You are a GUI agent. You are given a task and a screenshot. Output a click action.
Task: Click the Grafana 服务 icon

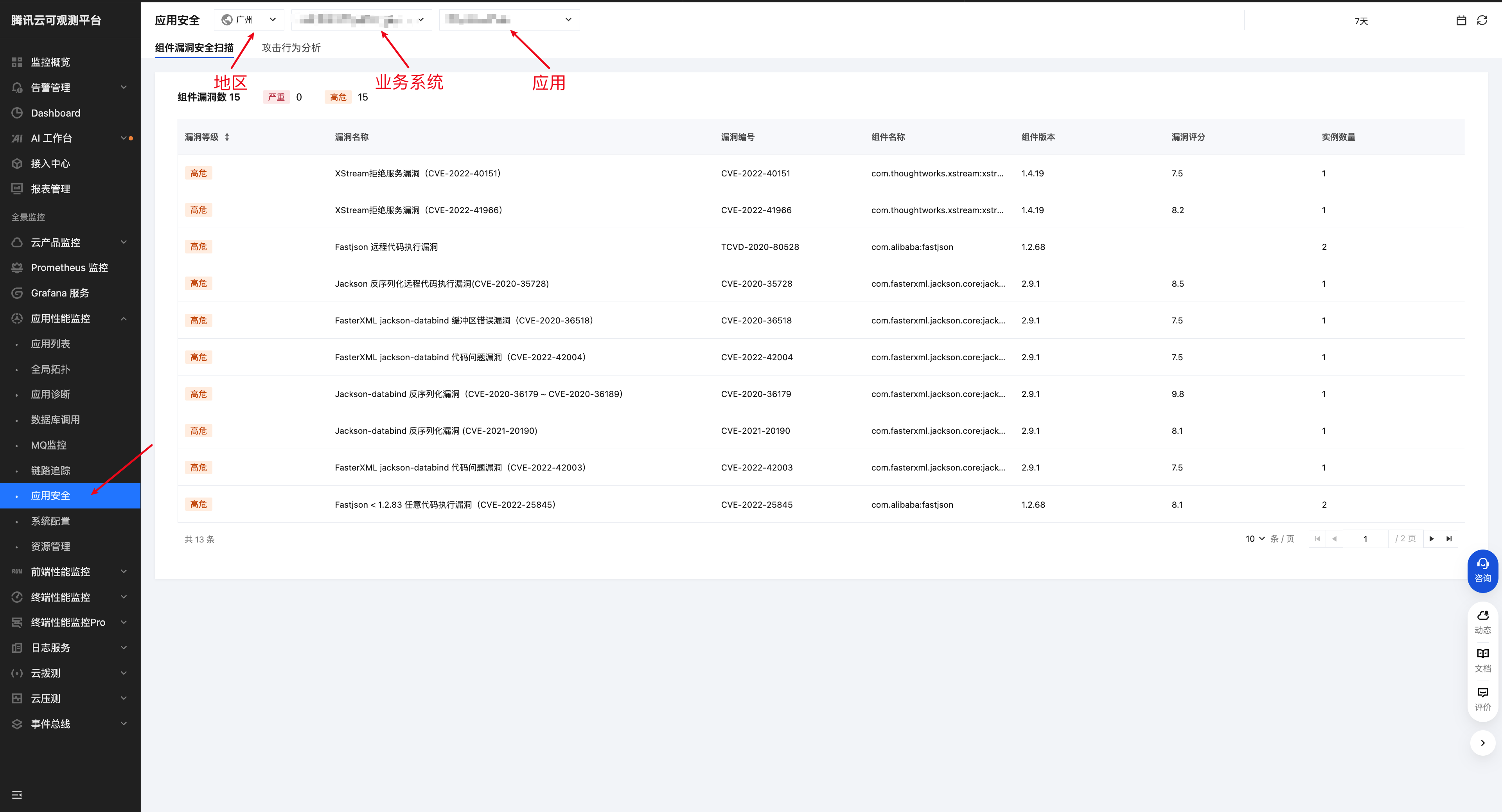click(17, 293)
